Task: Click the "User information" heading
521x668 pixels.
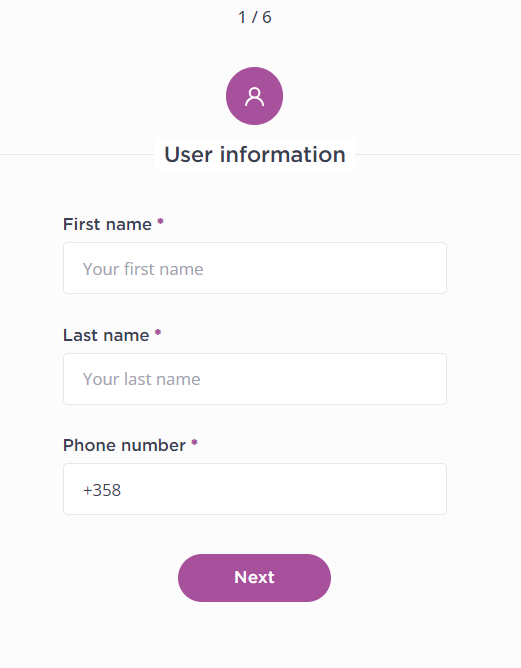Action: coord(255,154)
